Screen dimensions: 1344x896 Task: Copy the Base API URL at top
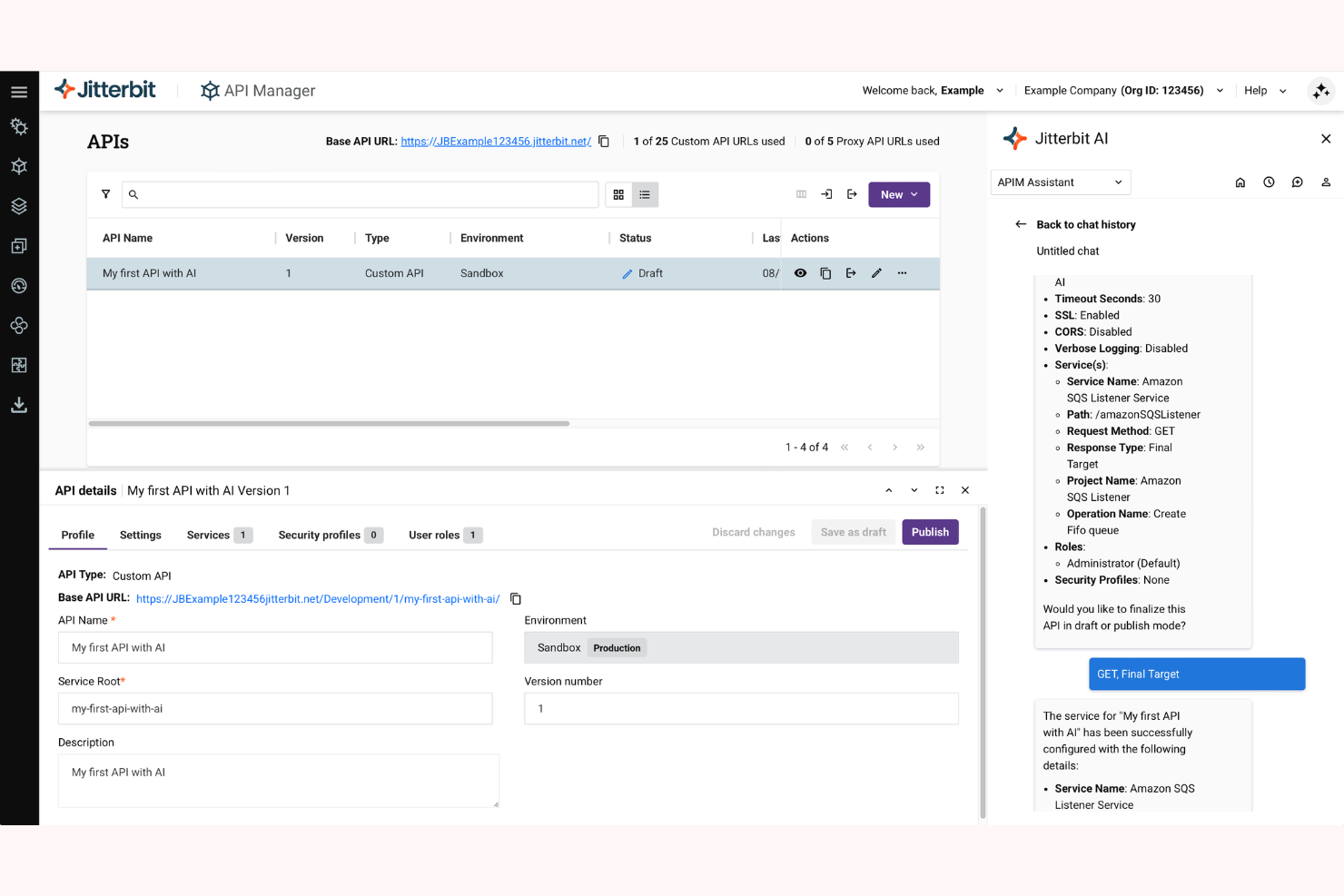604,142
